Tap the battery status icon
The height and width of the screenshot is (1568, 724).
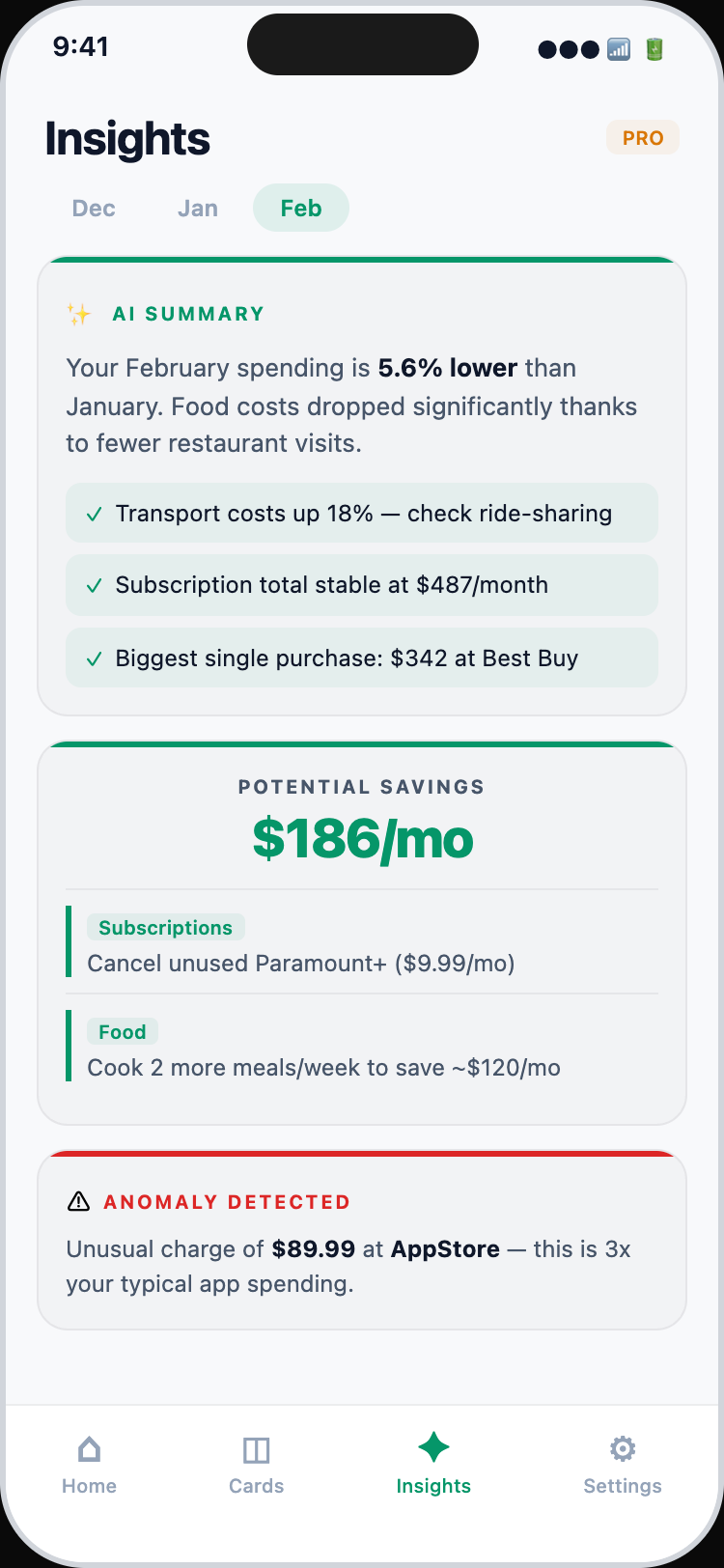click(x=654, y=49)
